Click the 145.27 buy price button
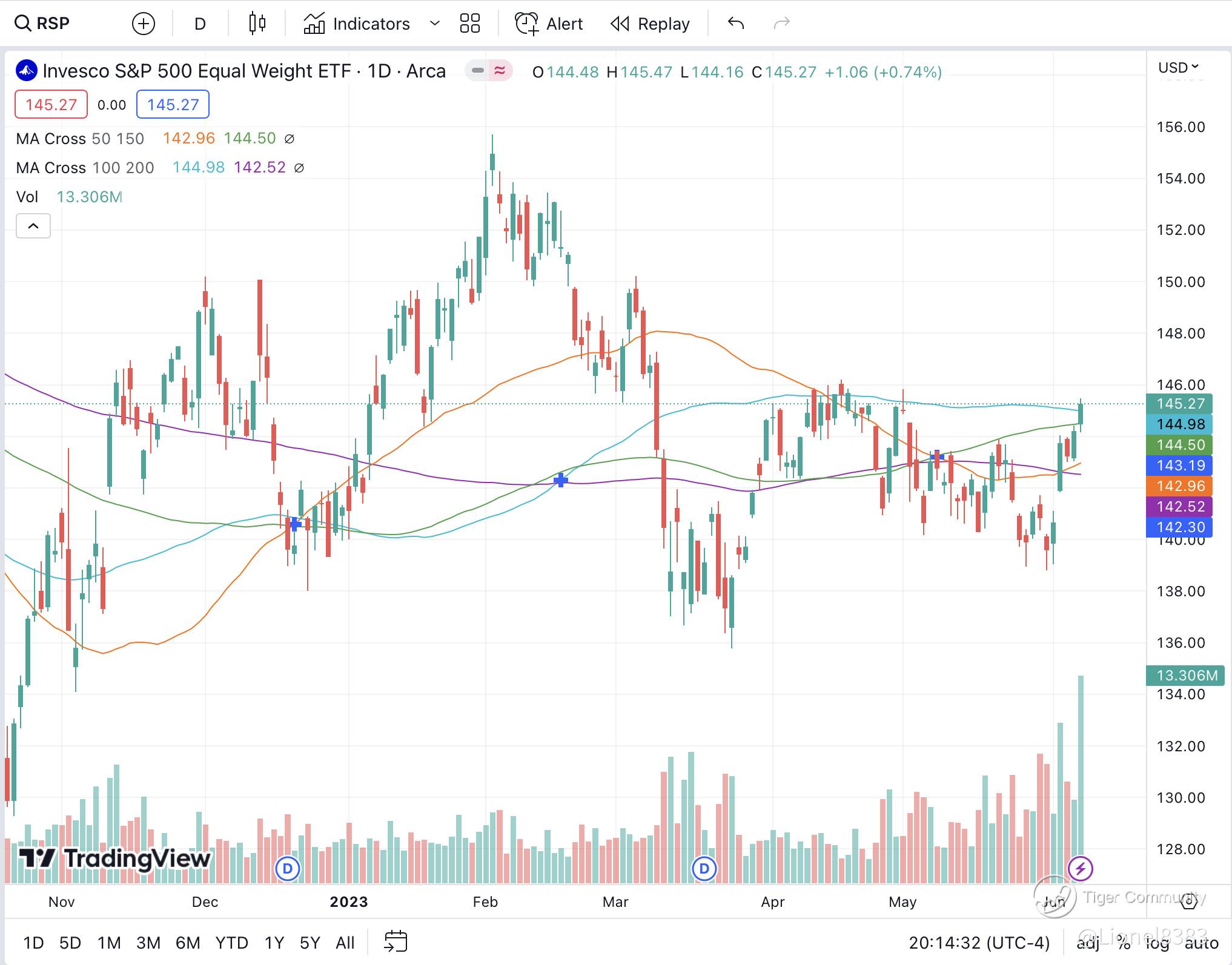 pyautogui.click(x=173, y=105)
